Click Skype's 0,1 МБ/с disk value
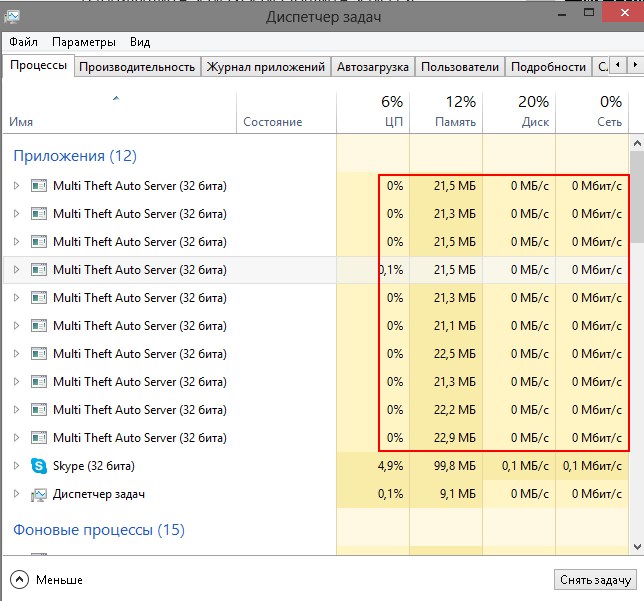 525,466
